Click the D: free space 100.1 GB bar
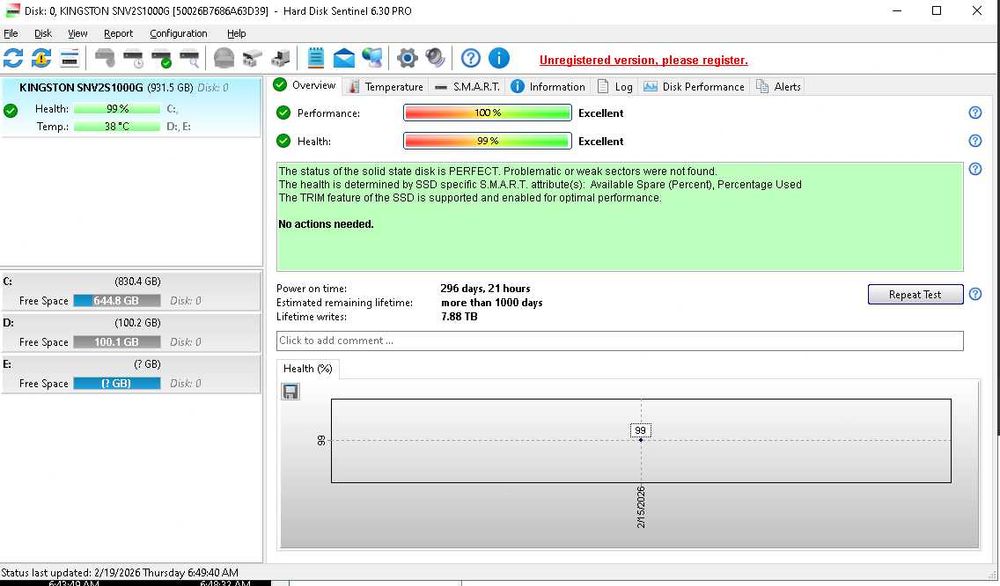Screen dimensions: 1000x586 117,342
